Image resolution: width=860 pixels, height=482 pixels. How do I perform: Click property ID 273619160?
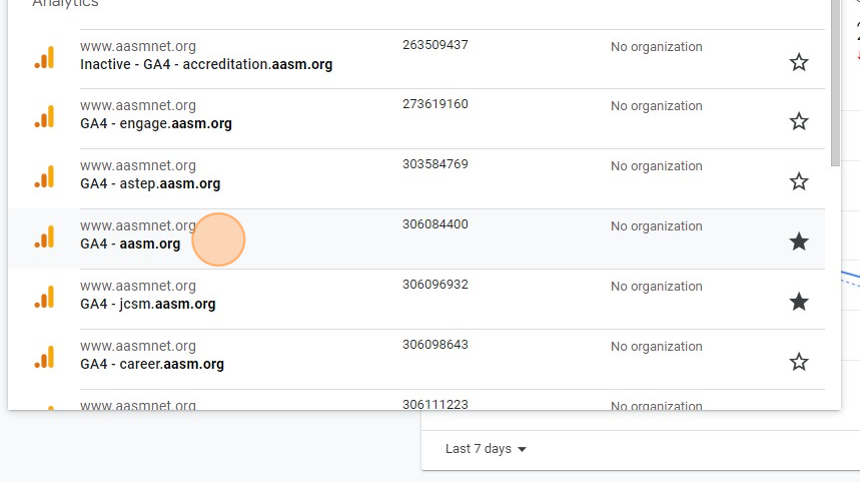pyautogui.click(x=435, y=104)
